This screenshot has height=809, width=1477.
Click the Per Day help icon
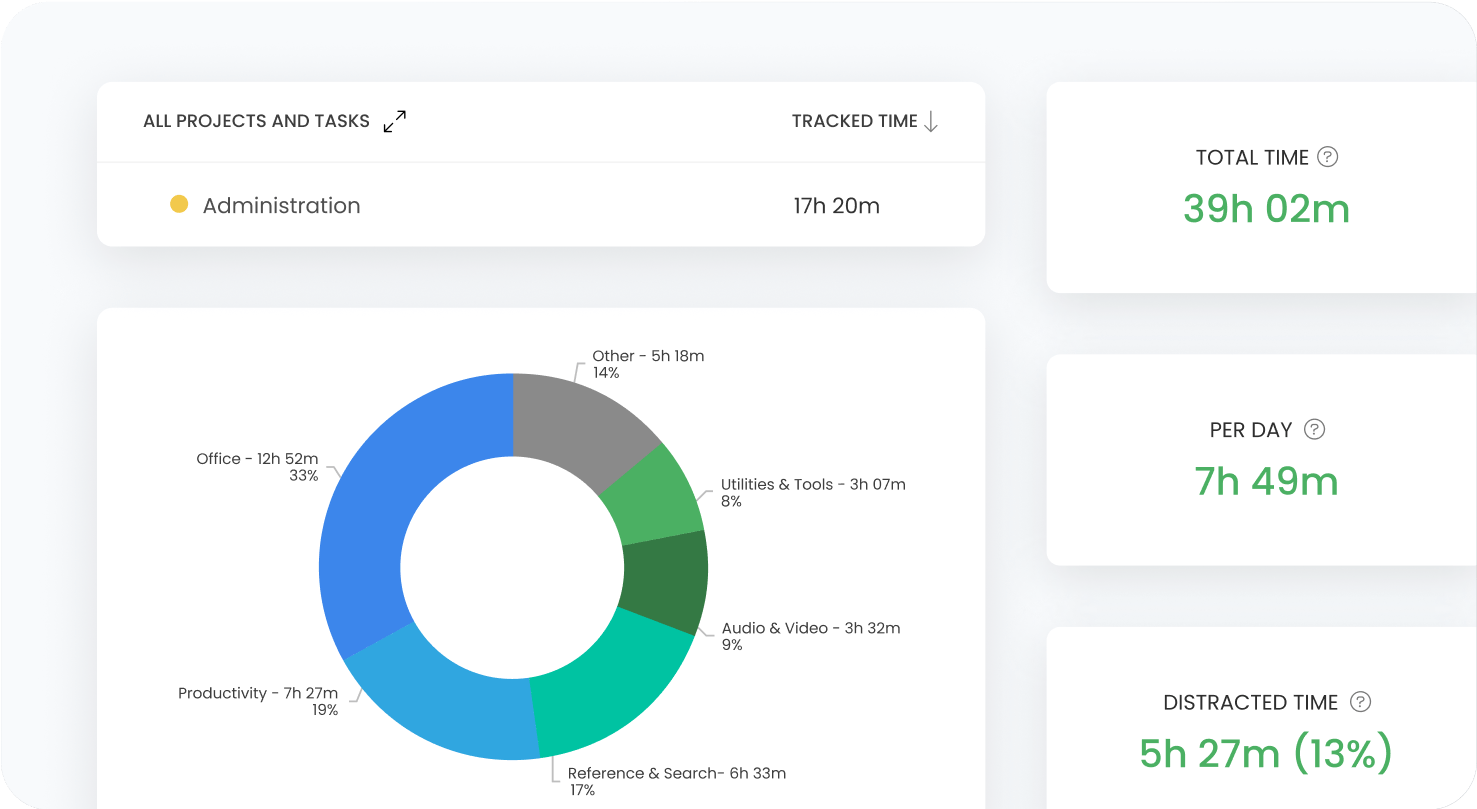pos(1315,429)
